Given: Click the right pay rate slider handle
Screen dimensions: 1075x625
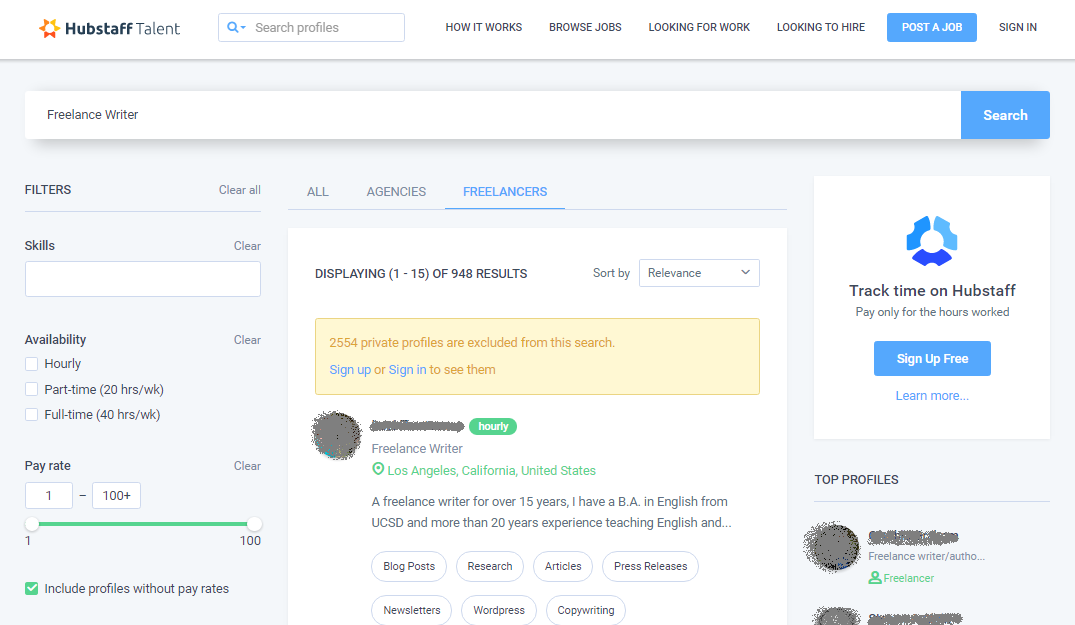Looking at the screenshot, I should click(254, 524).
